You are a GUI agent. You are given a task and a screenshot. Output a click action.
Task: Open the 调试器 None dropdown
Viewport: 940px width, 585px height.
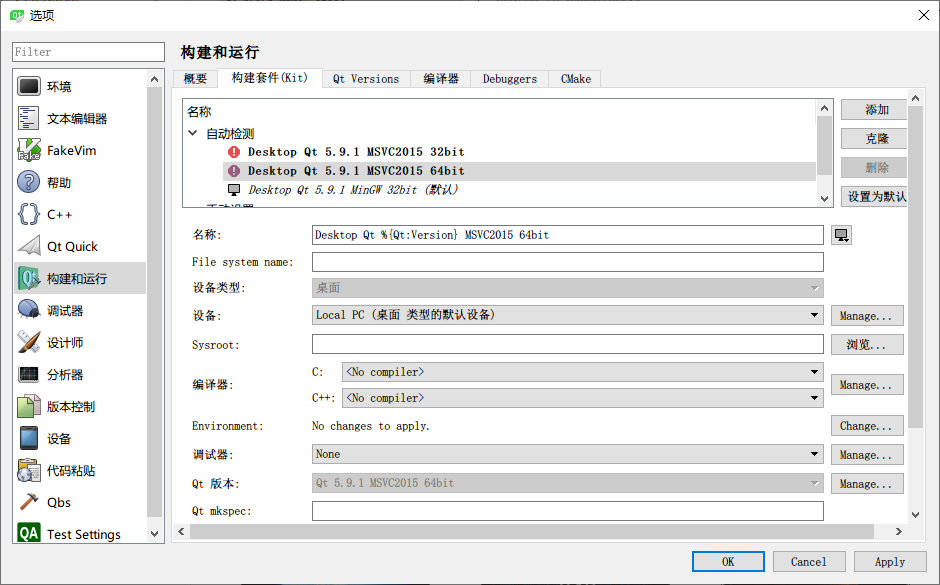(x=568, y=454)
